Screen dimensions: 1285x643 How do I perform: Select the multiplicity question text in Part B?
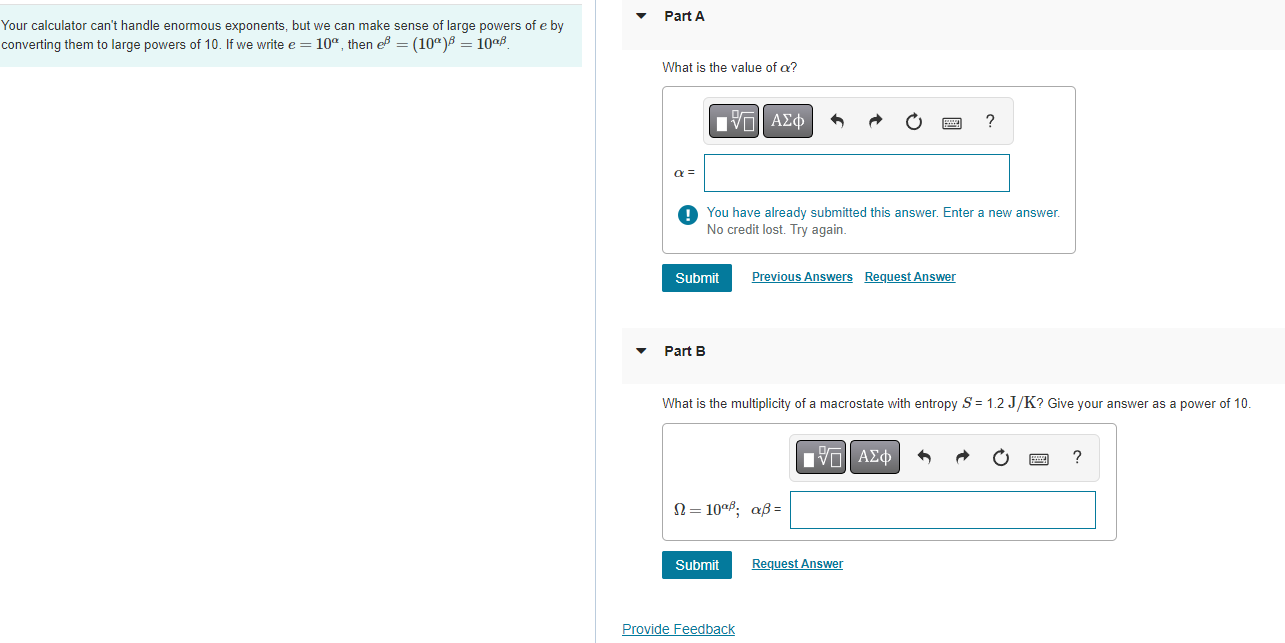tap(956, 403)
